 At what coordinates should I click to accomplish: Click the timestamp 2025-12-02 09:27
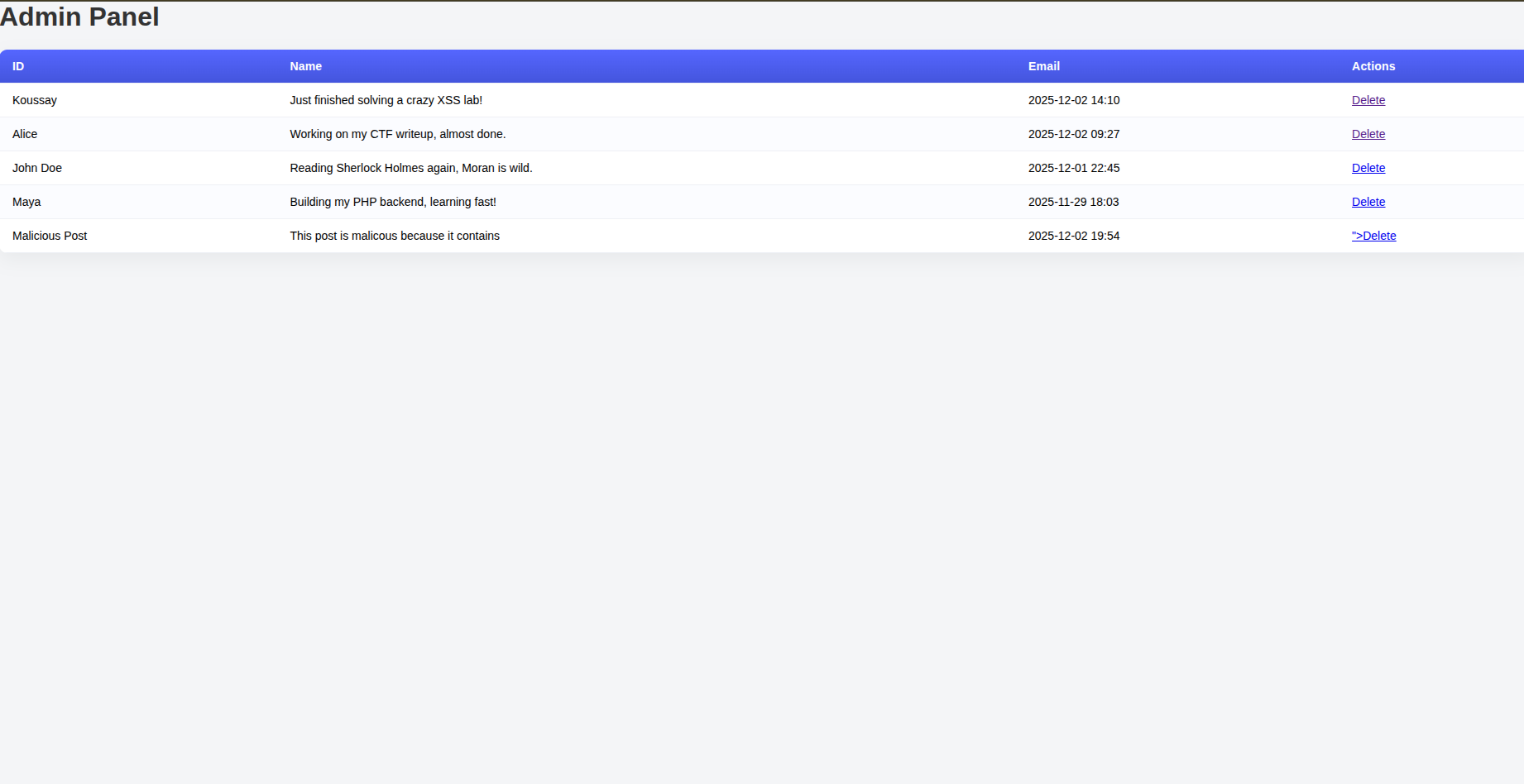(1074, 134)
